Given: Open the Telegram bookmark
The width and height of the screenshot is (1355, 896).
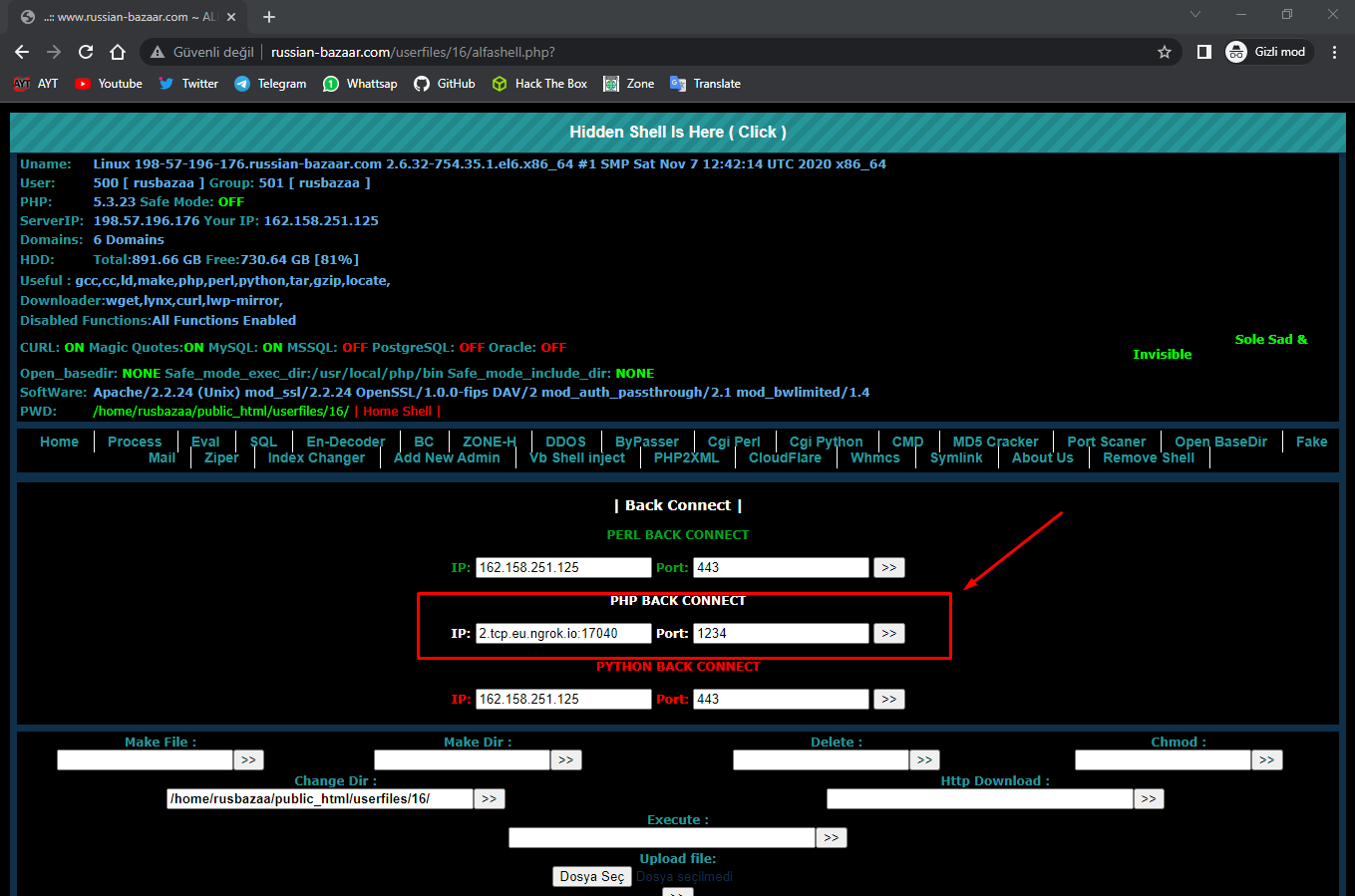Looking at the screenshot, I should pyautogui.click(x=270, y=84).
